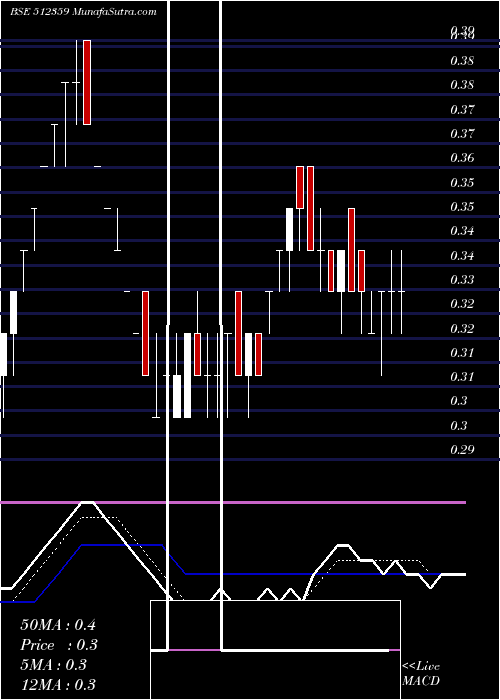Select the 50MA : 0.4 readout
Image resolution: width=500 pixels, height=700 pixels.
[58, 625]
